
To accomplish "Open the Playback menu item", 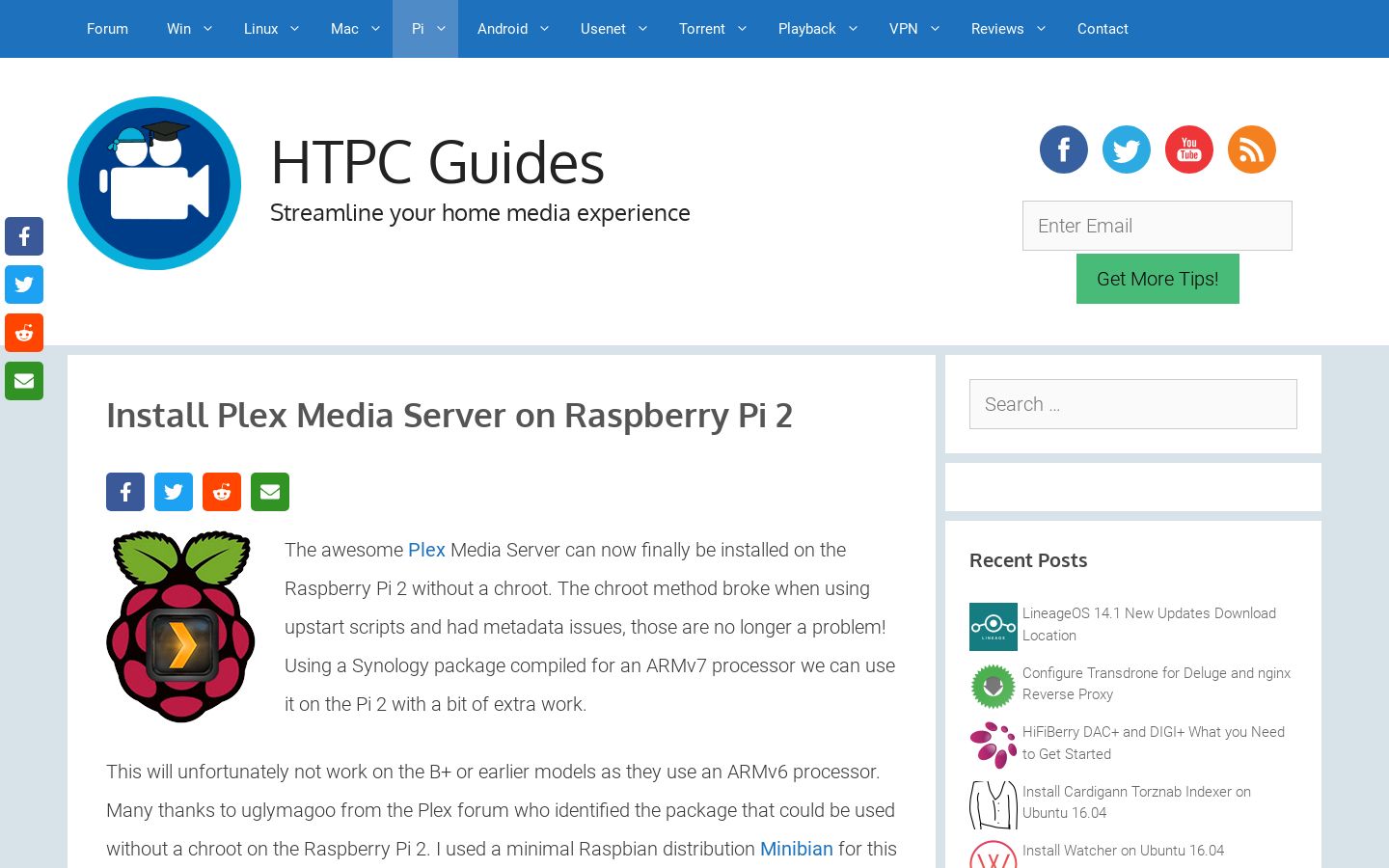I will coord(806,29).
